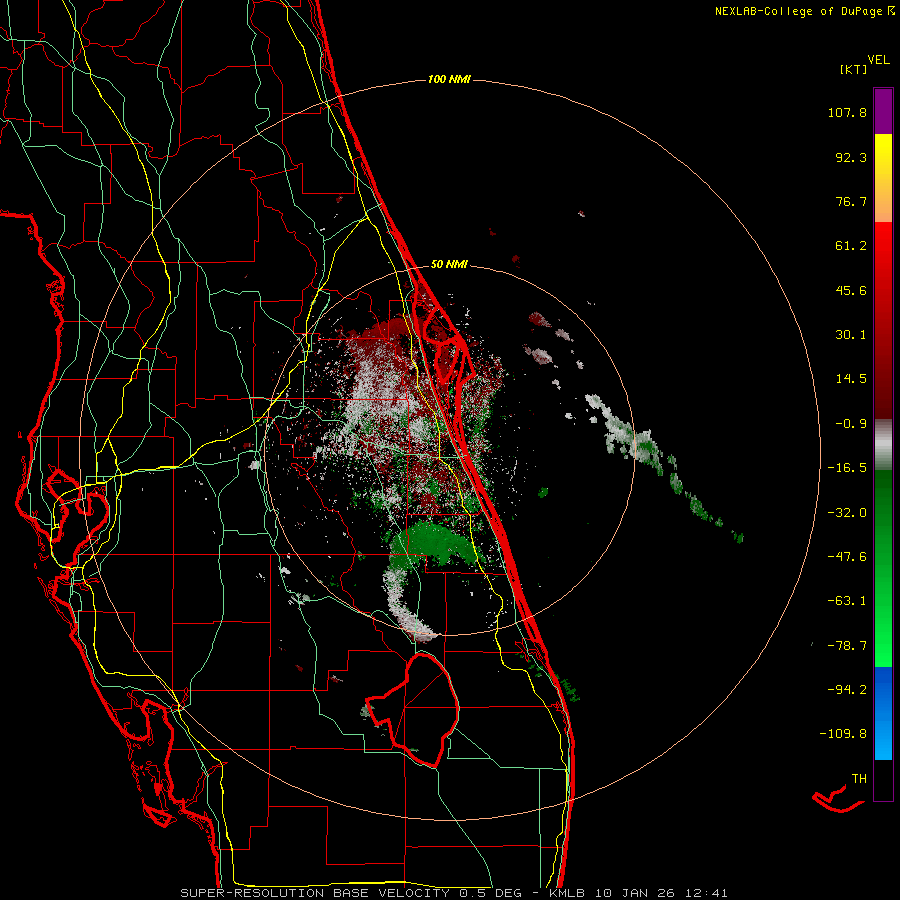Pick the black TH segment of the scale
Viewport: 900px width, 900px height.
tap(883, 780)
